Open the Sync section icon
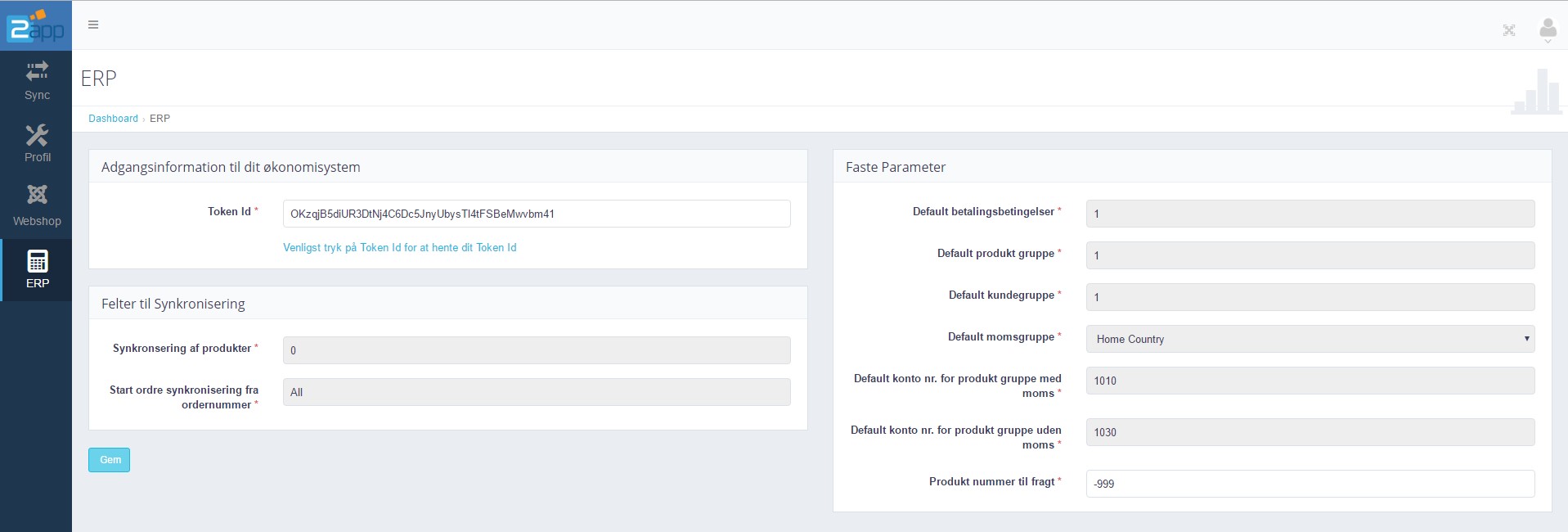This screenshot has width=1568, height=532. coord(37,72)
